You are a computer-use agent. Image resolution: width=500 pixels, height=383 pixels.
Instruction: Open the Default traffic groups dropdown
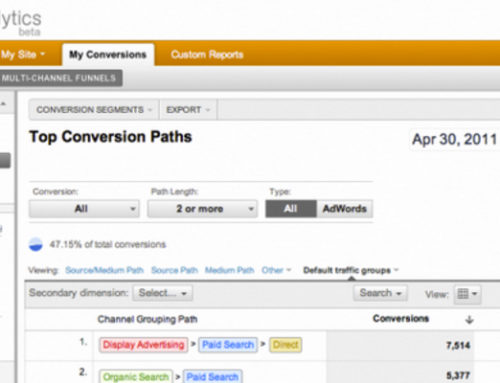(351, 270)
